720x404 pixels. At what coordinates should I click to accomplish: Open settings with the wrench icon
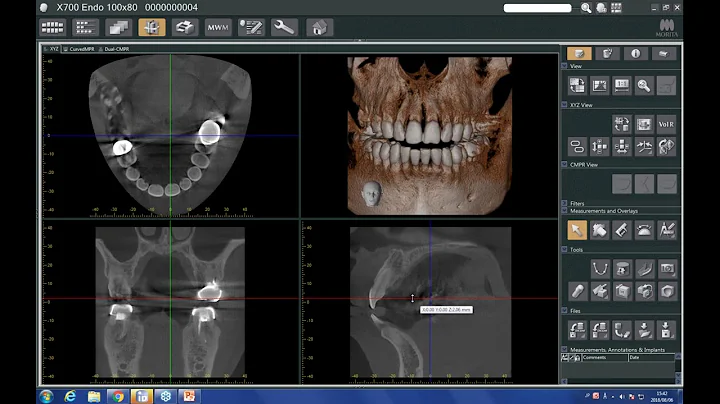pyautogui.click(x=284, y=28)
